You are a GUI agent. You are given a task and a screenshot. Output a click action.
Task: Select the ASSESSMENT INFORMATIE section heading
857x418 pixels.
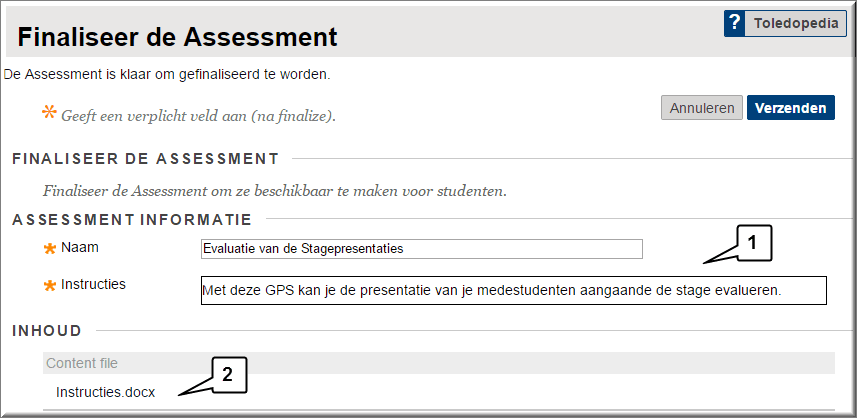132,220
